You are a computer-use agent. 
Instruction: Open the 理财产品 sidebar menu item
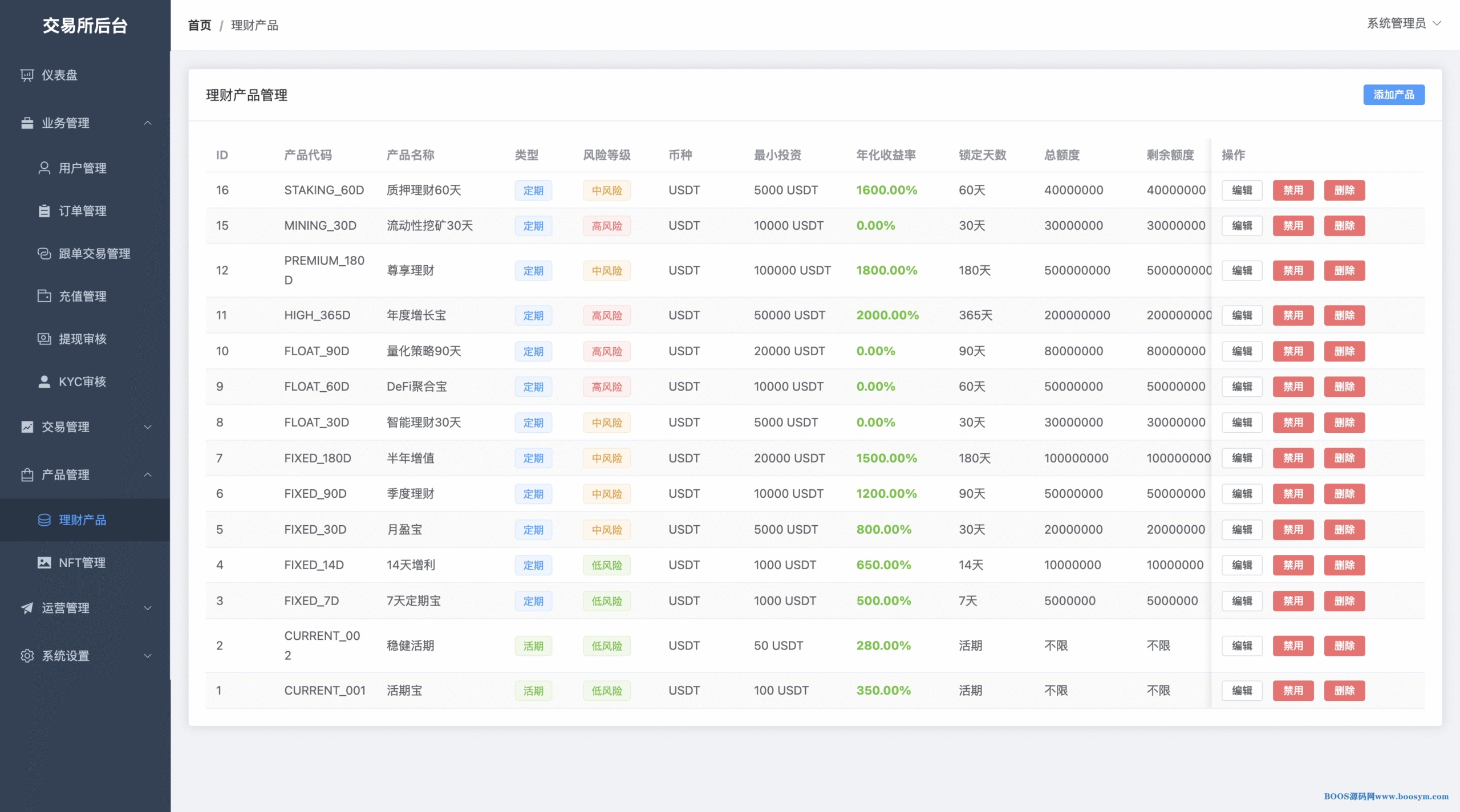coord(83,520)
